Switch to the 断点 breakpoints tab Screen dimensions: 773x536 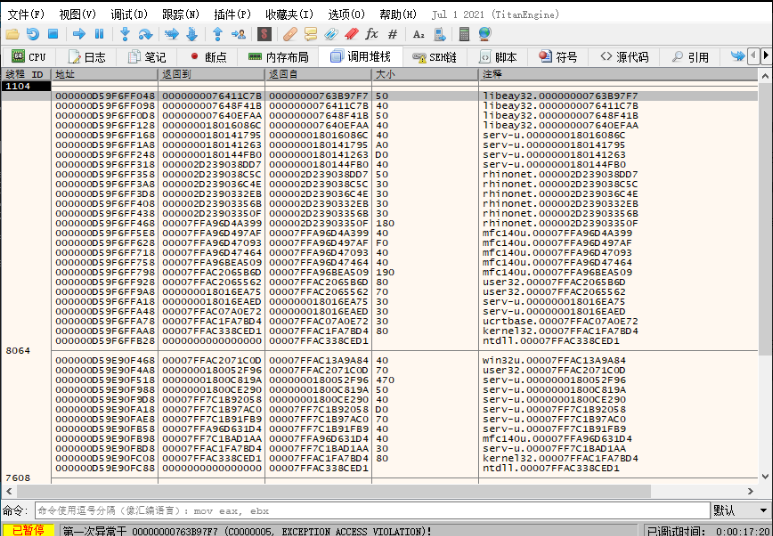click(x=208, y=57)
